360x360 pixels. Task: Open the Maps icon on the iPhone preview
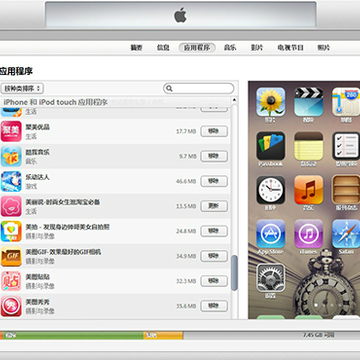[346, 102]
